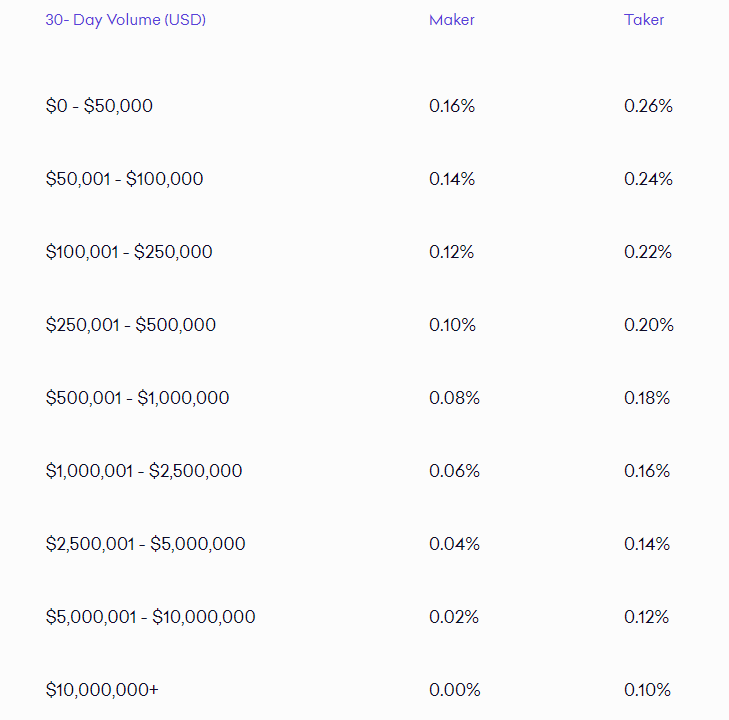The width and height of the screenshot is (729, 720).
Task: Click the 0.26% taker fee value
Action: 648,106
